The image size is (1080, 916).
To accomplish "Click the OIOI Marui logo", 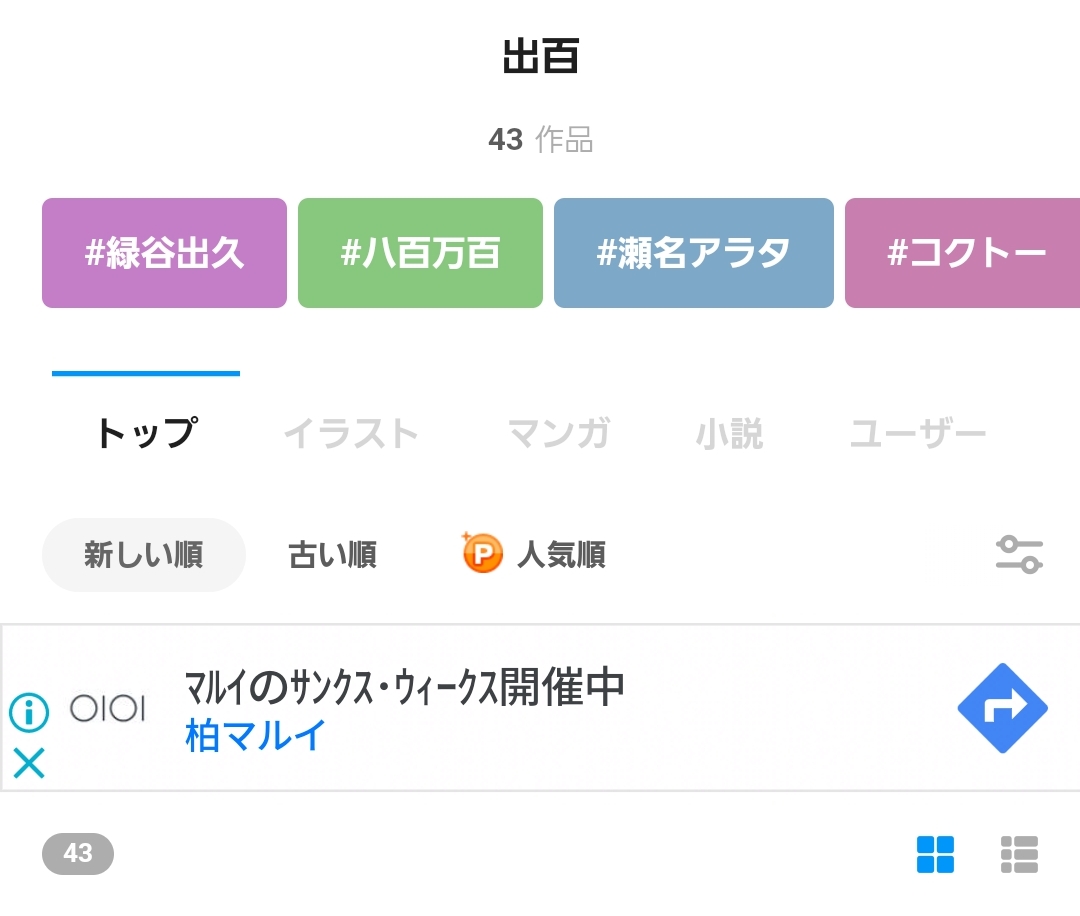I will coord(107,709).
